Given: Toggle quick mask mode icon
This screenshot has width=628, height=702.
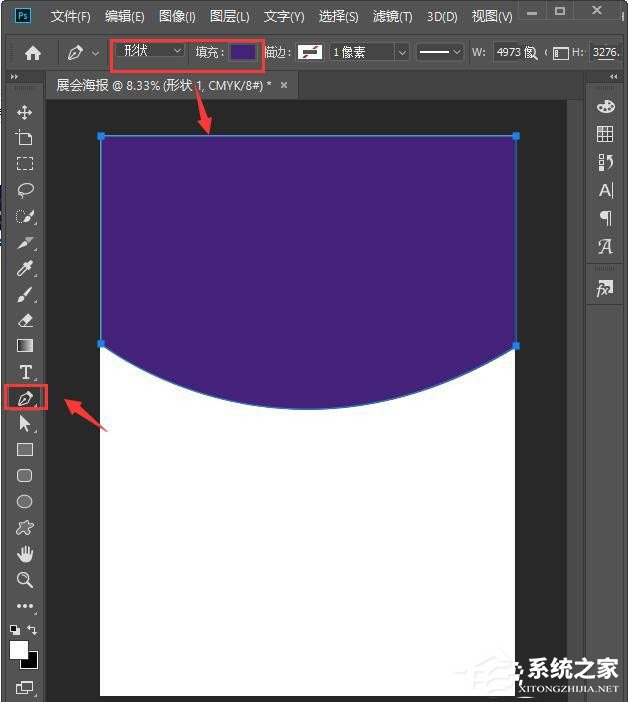Looking at the screenshot, I should 25,688.
